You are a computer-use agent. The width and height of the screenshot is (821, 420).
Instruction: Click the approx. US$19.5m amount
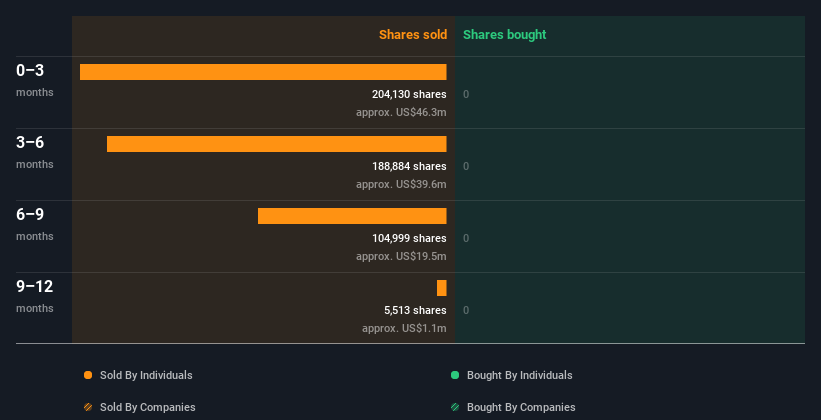coord(401,256)
